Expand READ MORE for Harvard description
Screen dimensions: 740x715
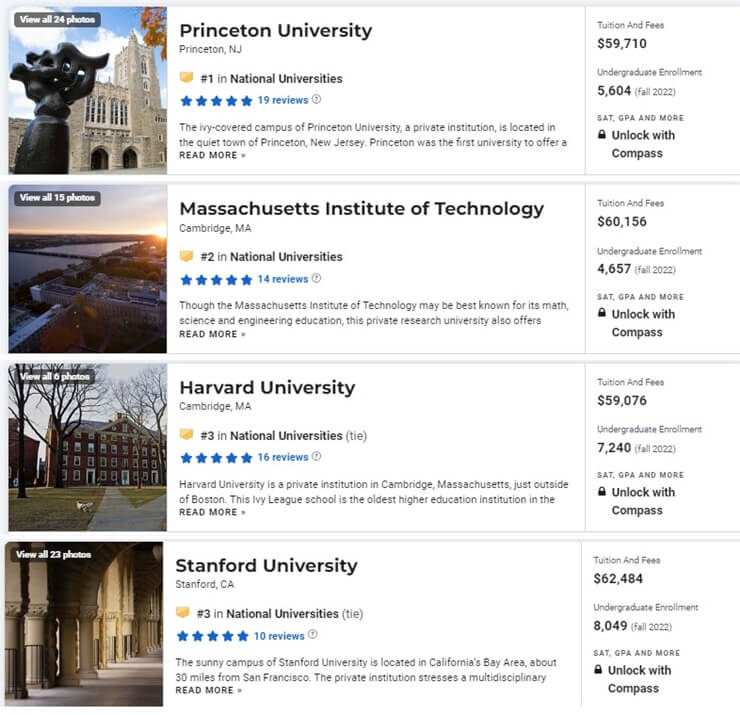[212, 512]
